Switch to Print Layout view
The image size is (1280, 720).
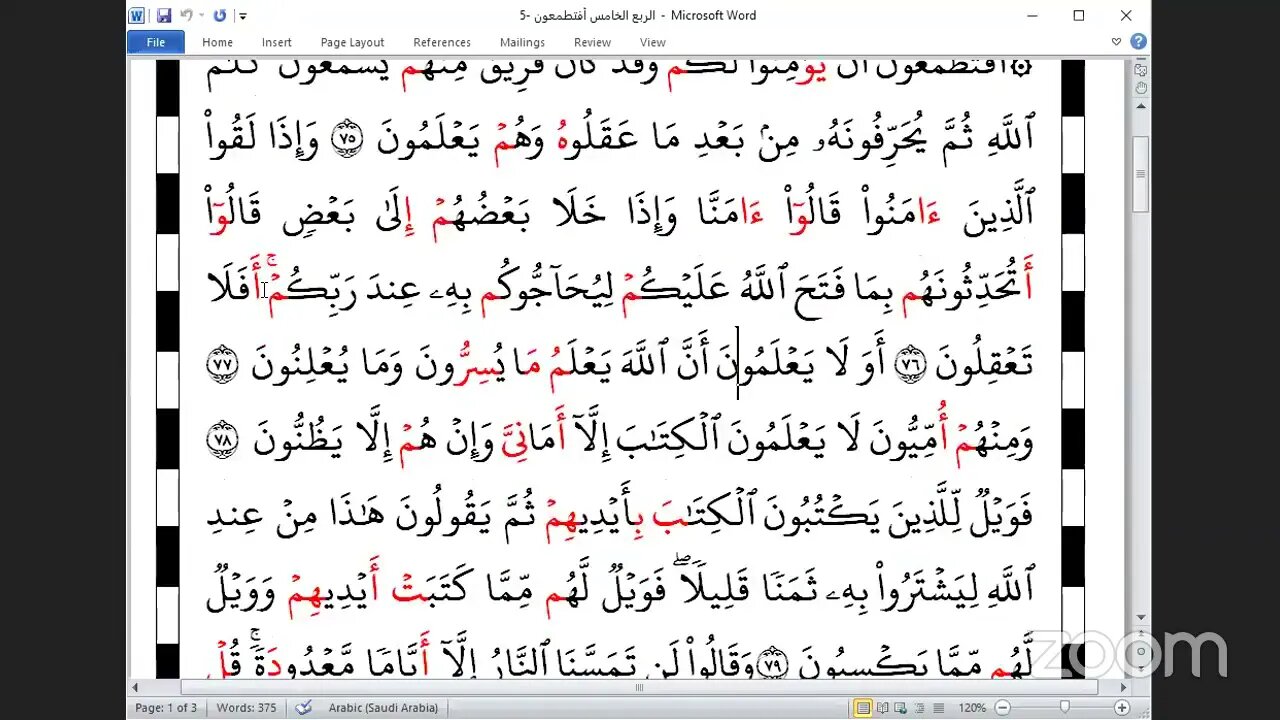tap(862, 708)
